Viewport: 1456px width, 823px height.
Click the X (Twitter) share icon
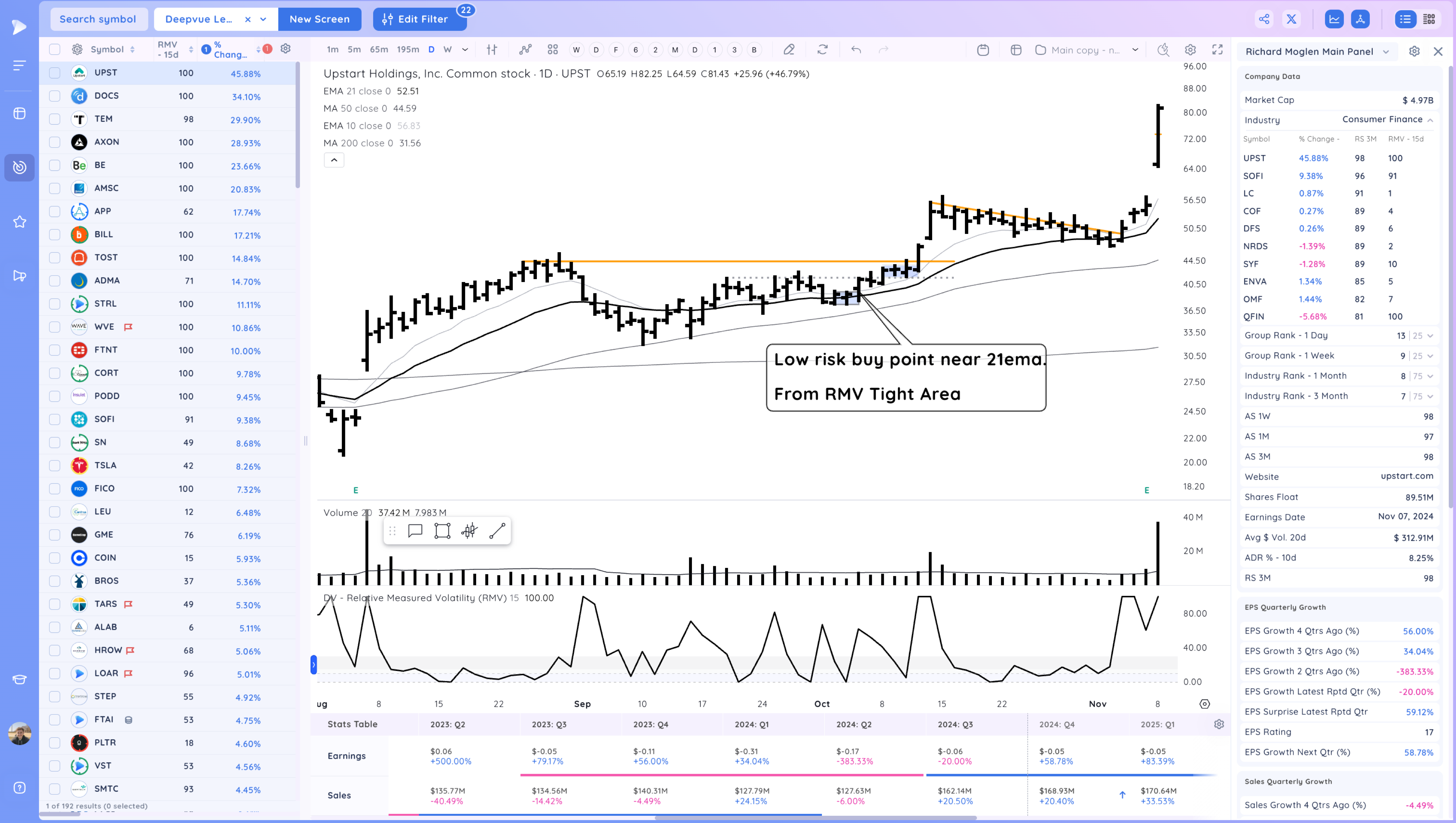pyautogui.click(x=1291, y=19)
